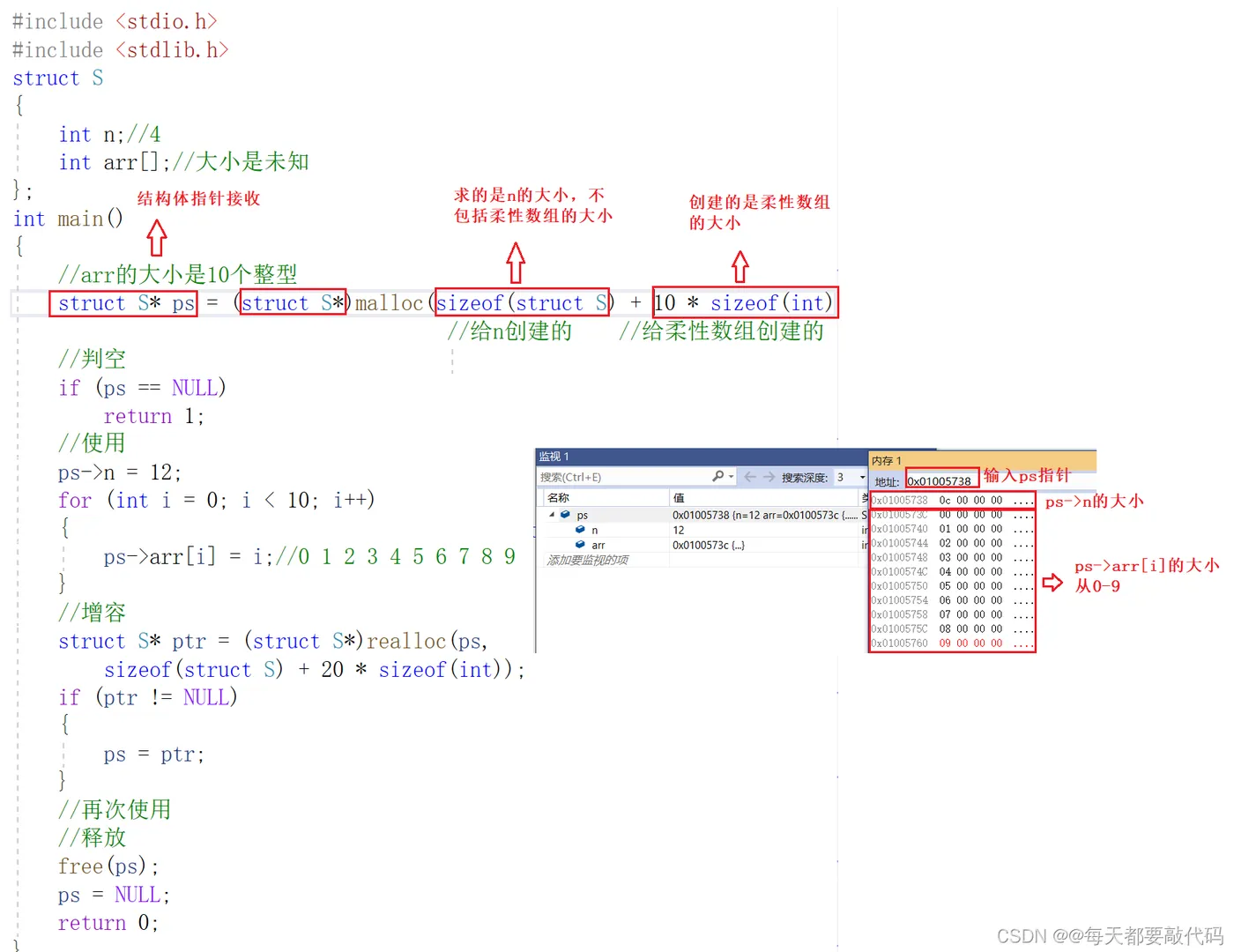Screen dimensions: 1234x952
Task: Select the ps variable cube icon
Action: tap(565, 515)
